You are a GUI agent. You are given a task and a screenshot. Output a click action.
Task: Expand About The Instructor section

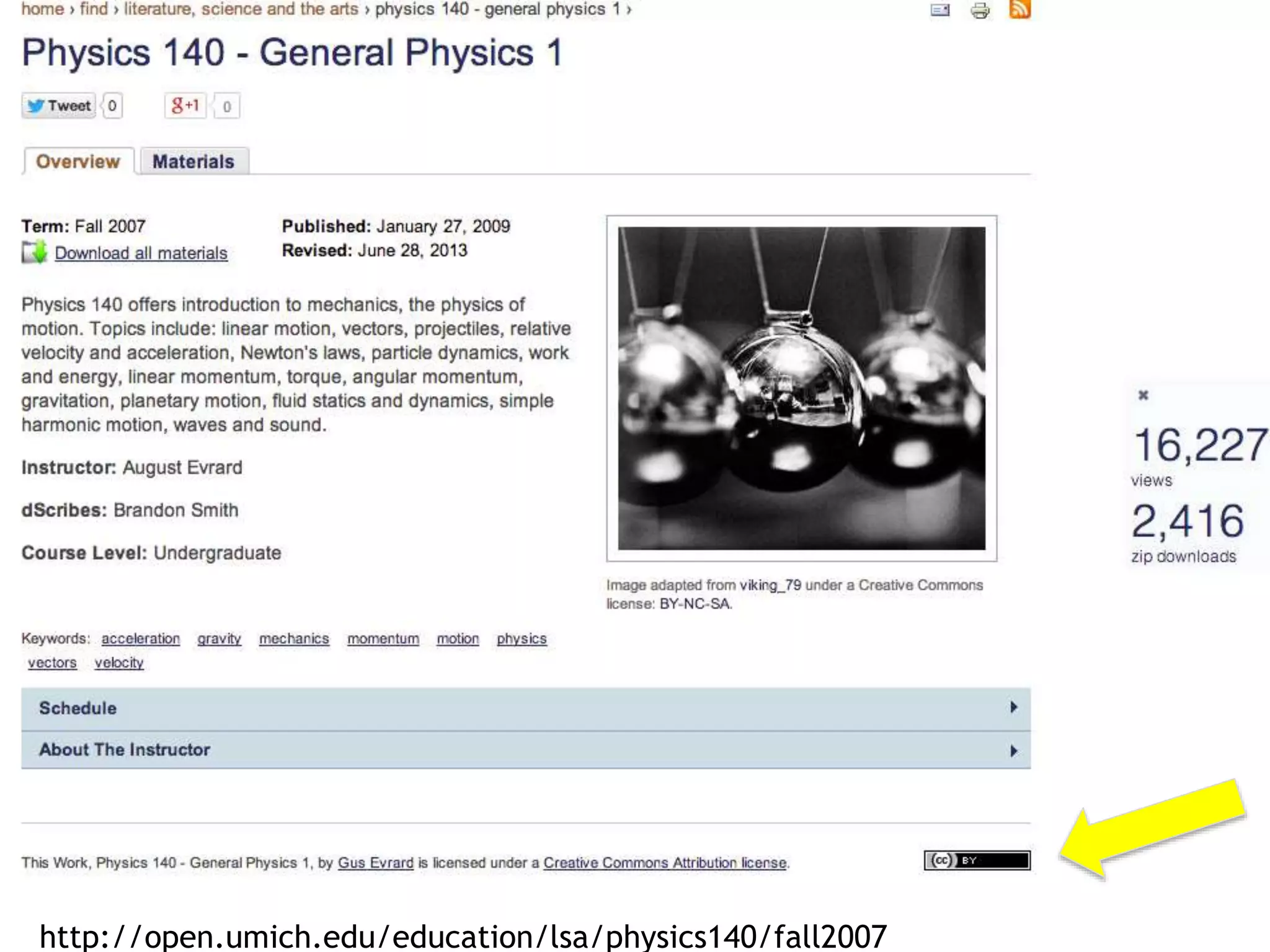[x=125, y=750]
